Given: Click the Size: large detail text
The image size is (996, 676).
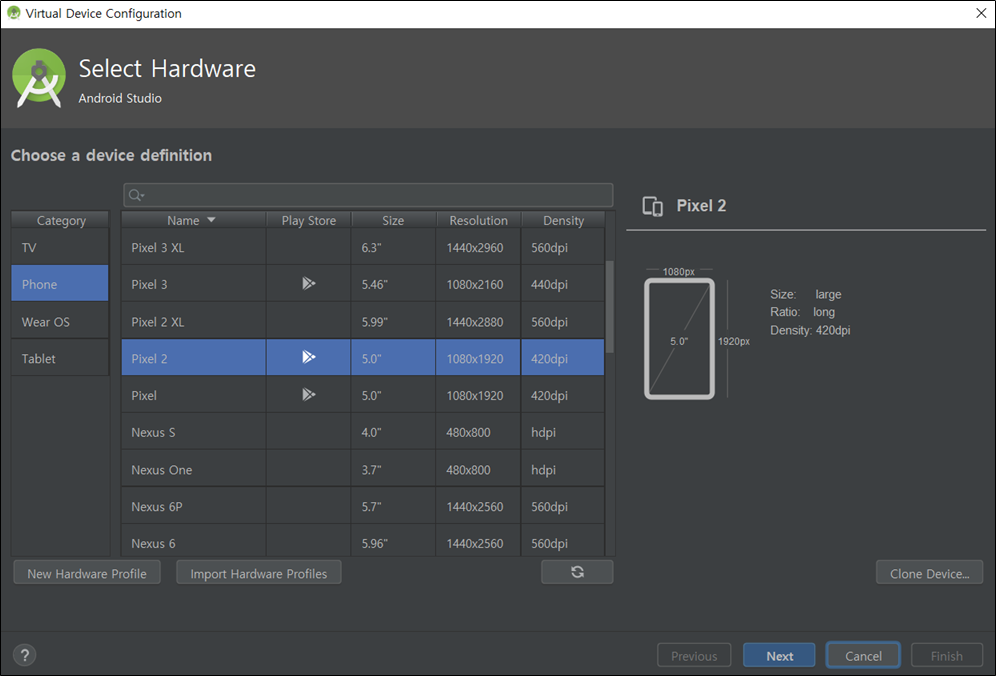Looking at the screenshot, I should (805, 294).
